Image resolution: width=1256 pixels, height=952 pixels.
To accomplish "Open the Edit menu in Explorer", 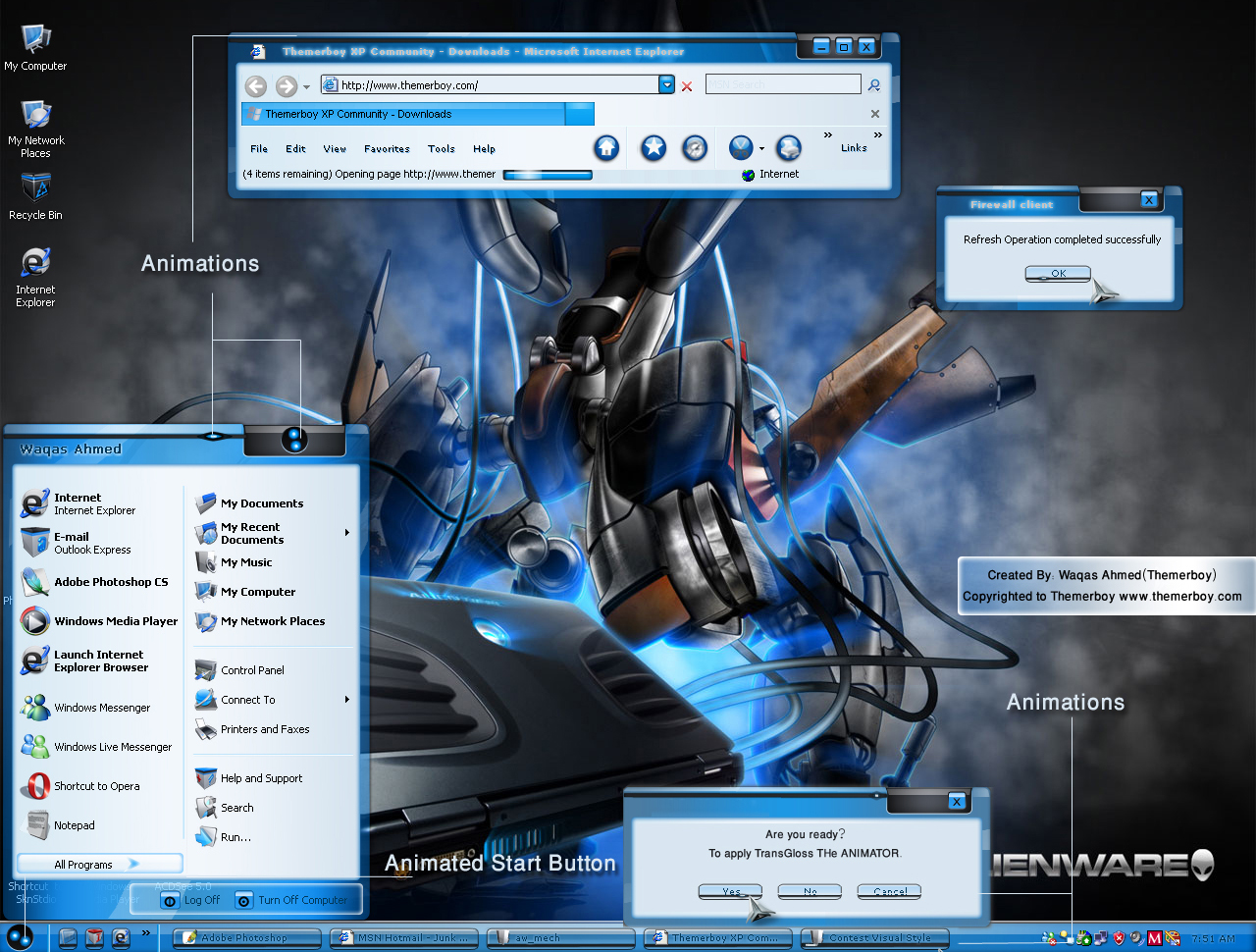I will (x=295, y=149).
